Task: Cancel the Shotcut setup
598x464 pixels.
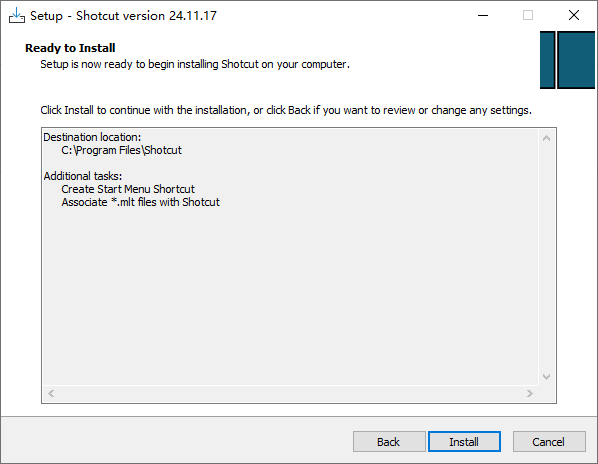Action: (549, 442)
